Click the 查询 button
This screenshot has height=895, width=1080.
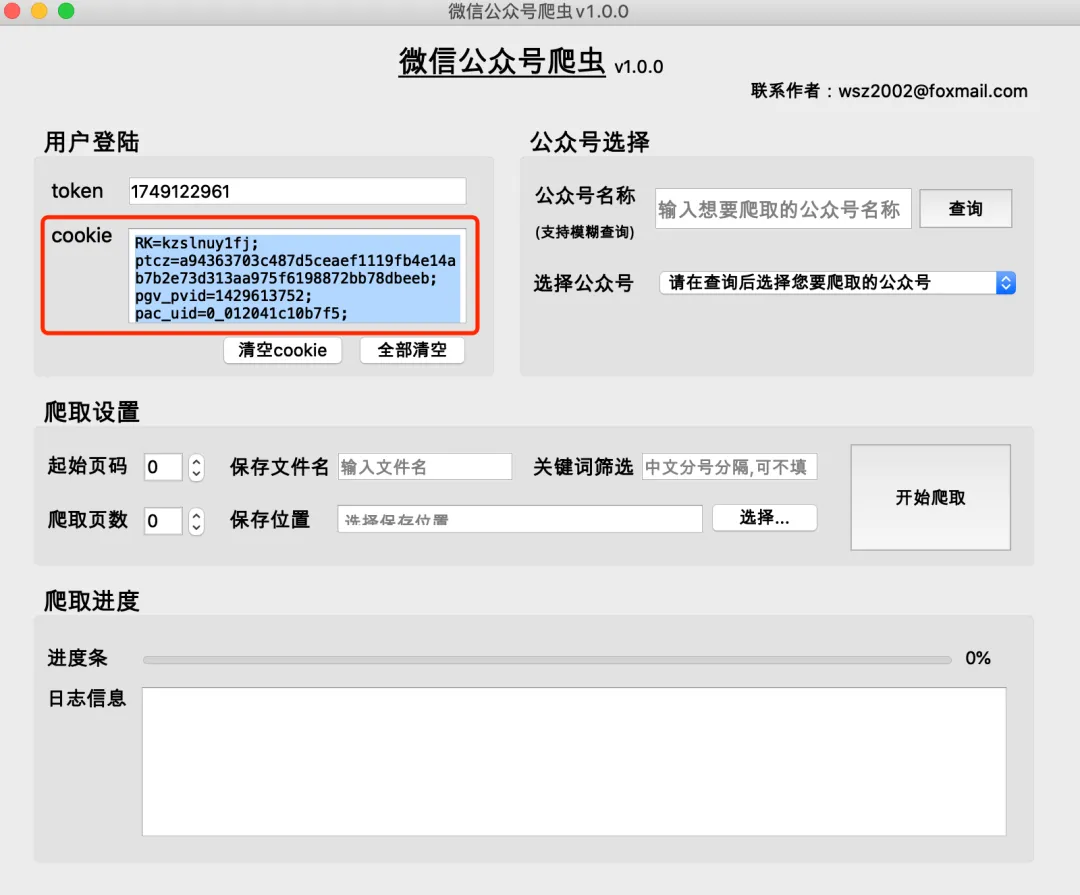966,209
